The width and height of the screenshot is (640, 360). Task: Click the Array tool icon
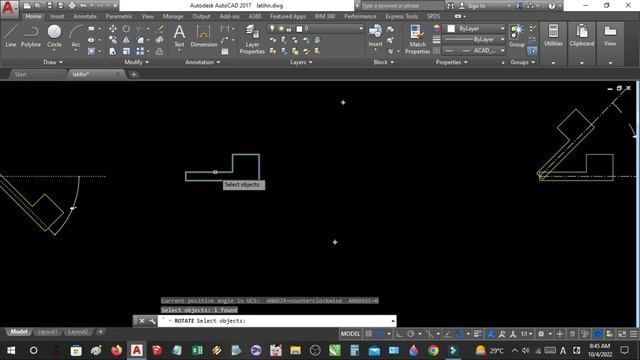(140, 51)
